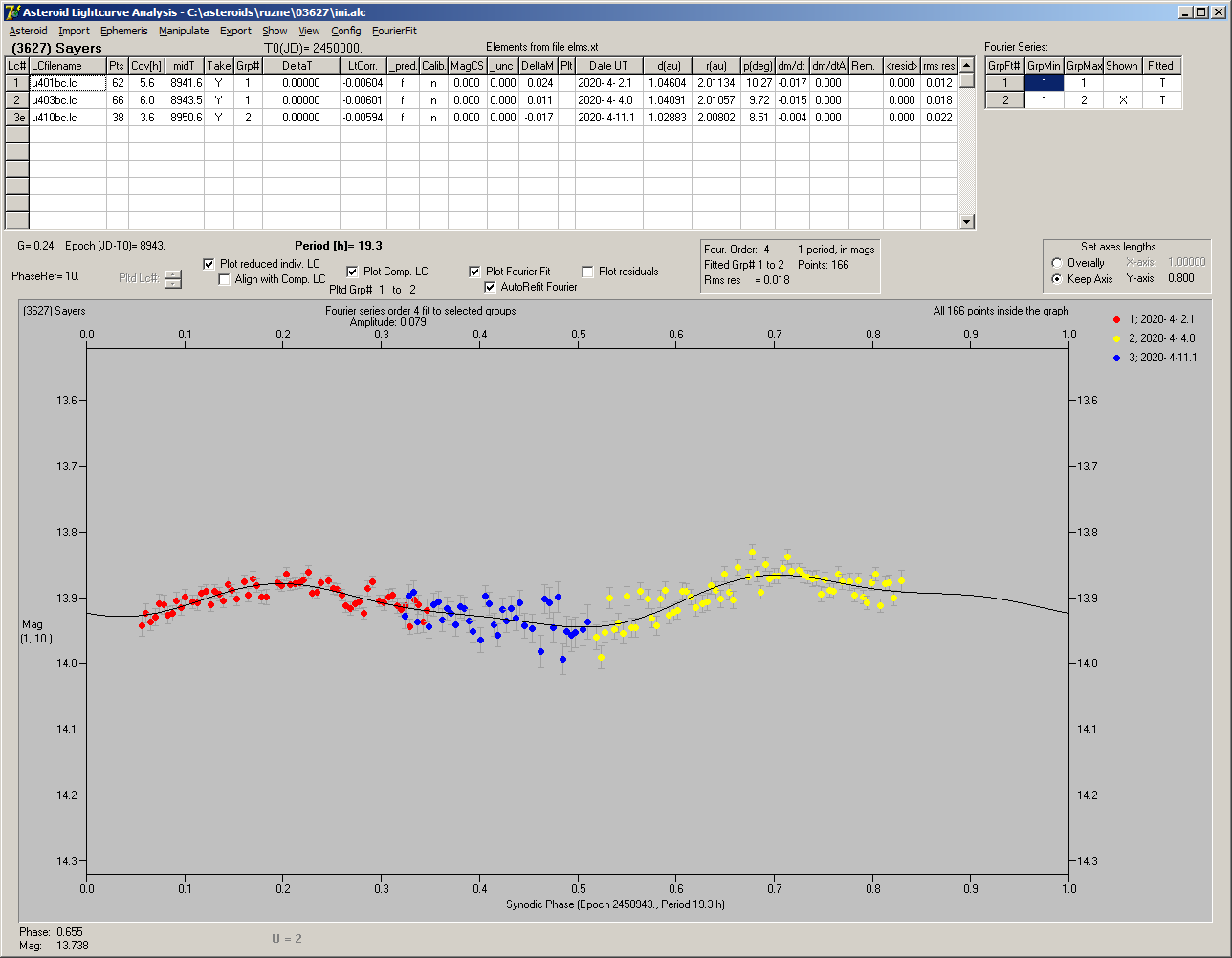Click the application icon in title bar

pyautogui.click(x=11, y=11)
